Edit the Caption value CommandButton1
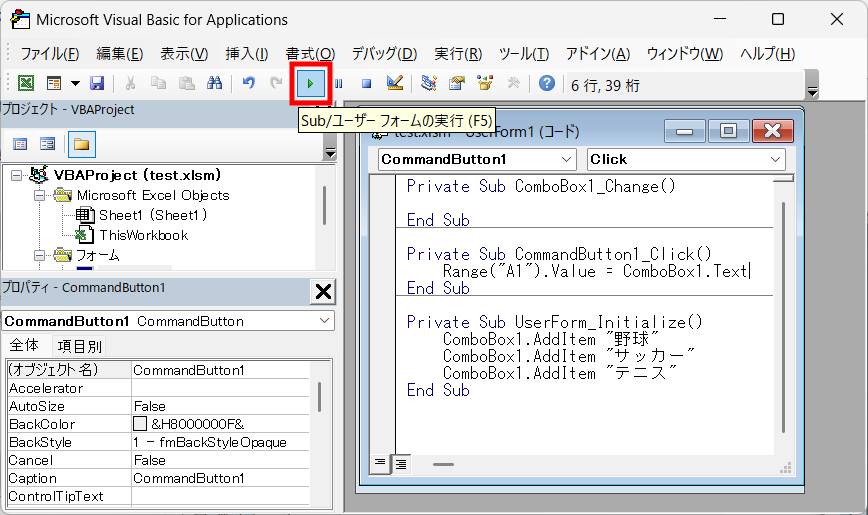This screenshot has width=868, height=515. pyautogui.click(x=220, y=478)
